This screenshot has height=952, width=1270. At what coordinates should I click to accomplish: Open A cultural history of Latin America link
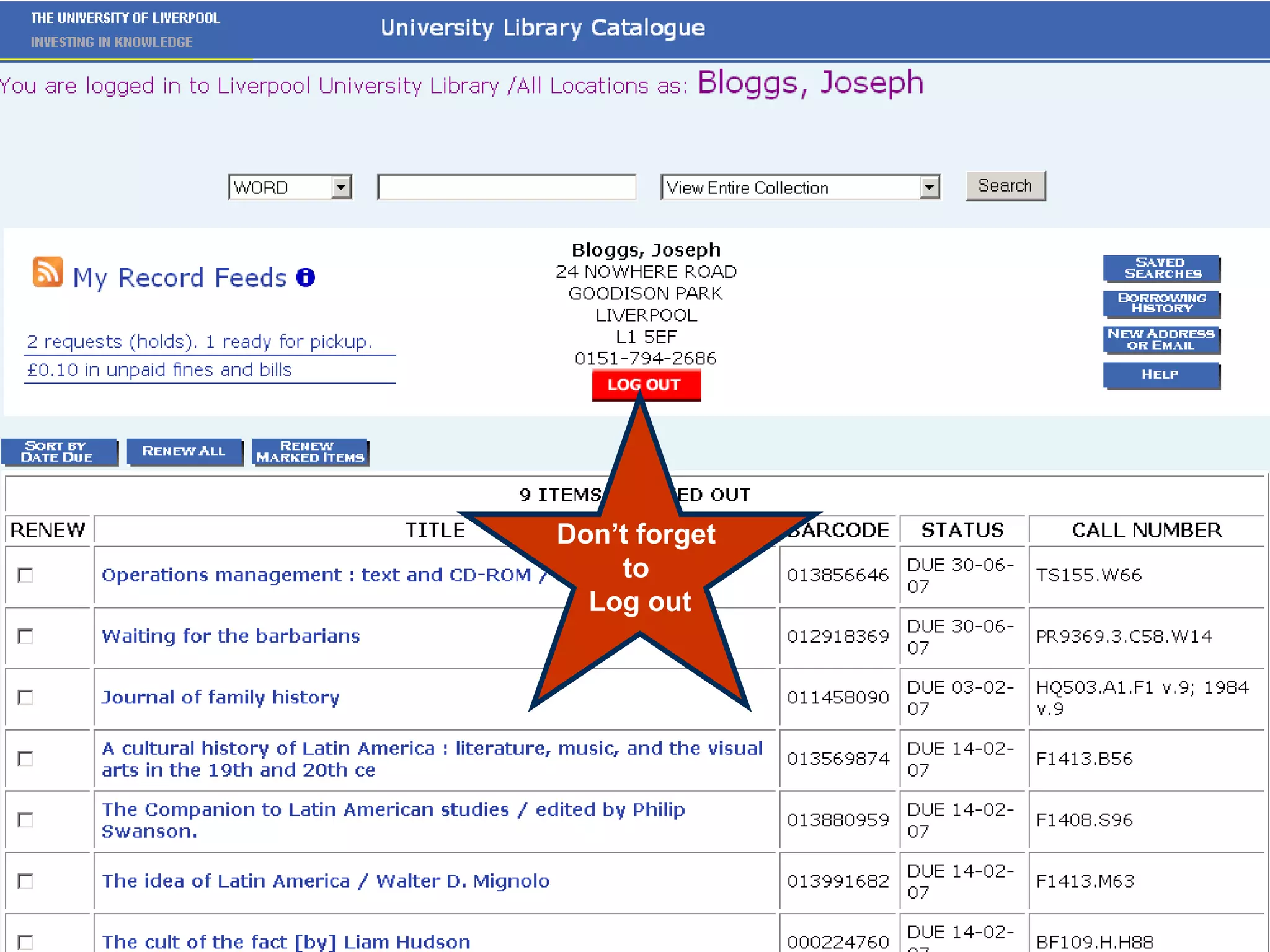click(x=432, y=759)
